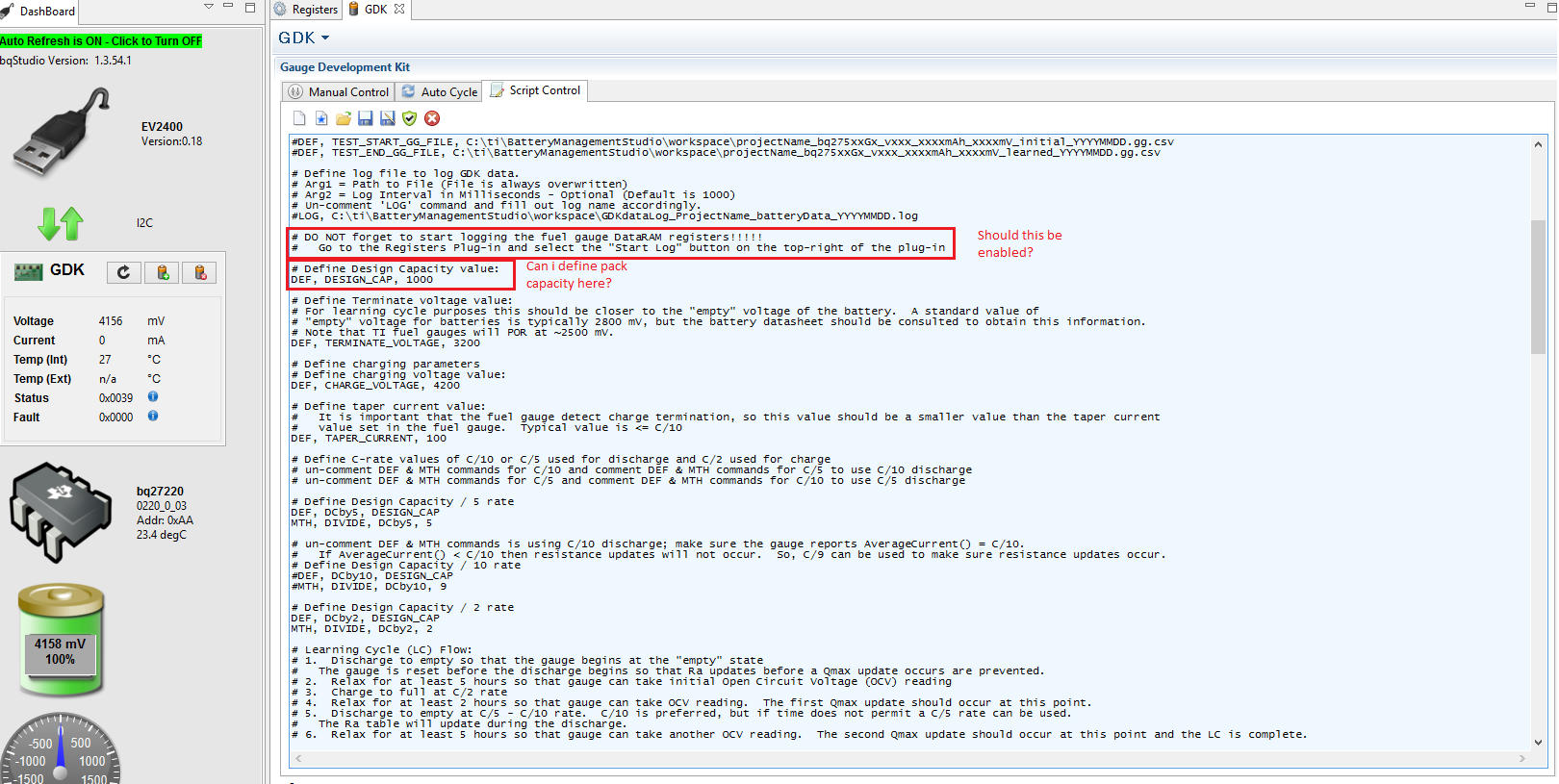Screen dimensions: 1559x784
Task: Minimize the DashBoard panel
Action: [x=228, y=6]
